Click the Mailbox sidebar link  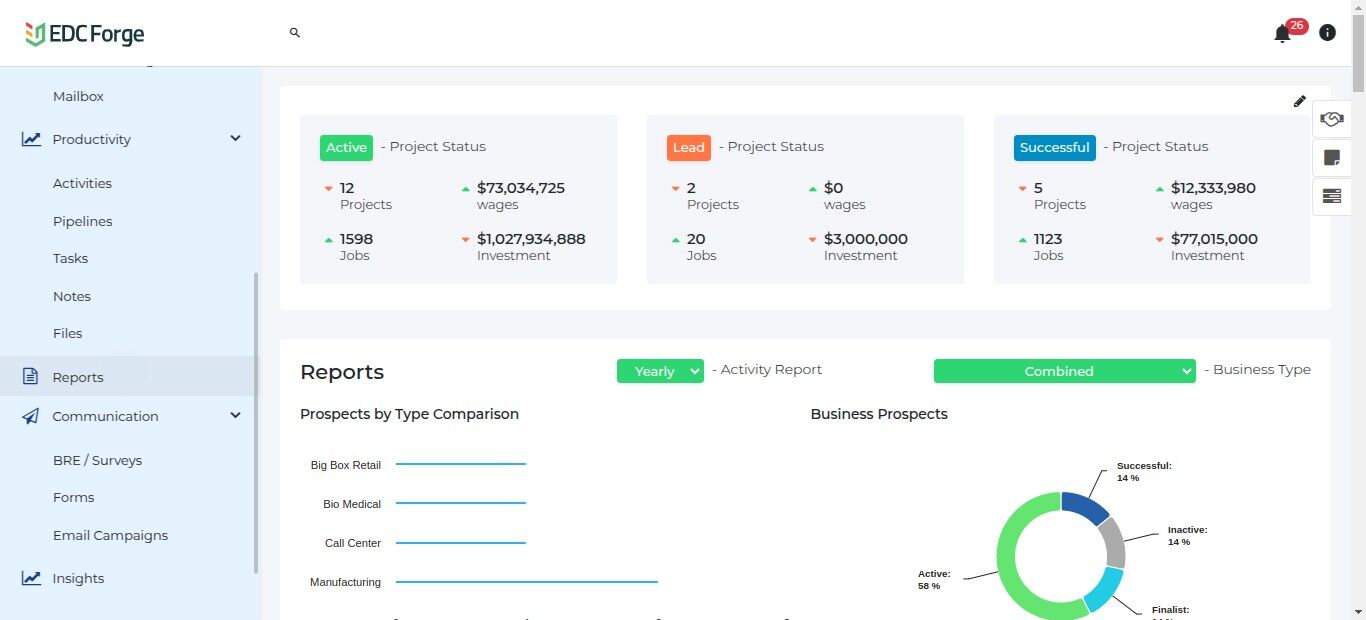[x=78, y=96]
